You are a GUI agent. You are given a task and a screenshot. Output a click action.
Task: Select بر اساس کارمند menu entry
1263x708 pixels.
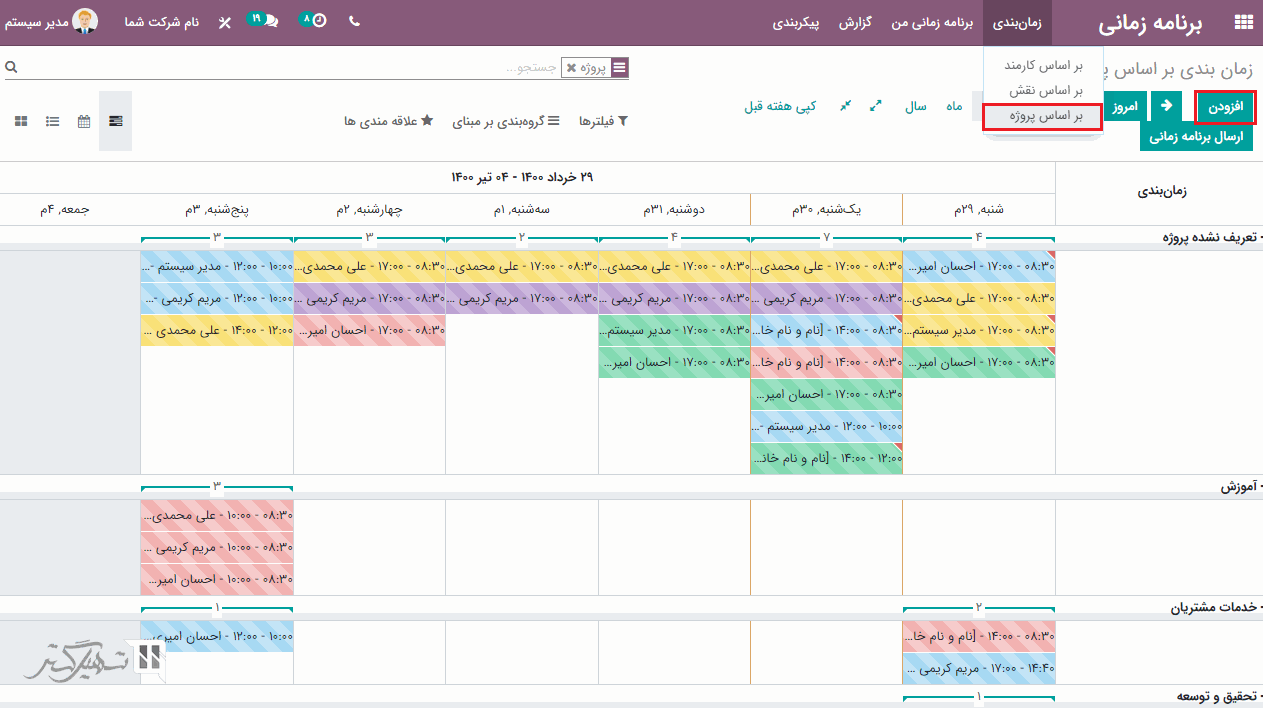[1043, 66]
